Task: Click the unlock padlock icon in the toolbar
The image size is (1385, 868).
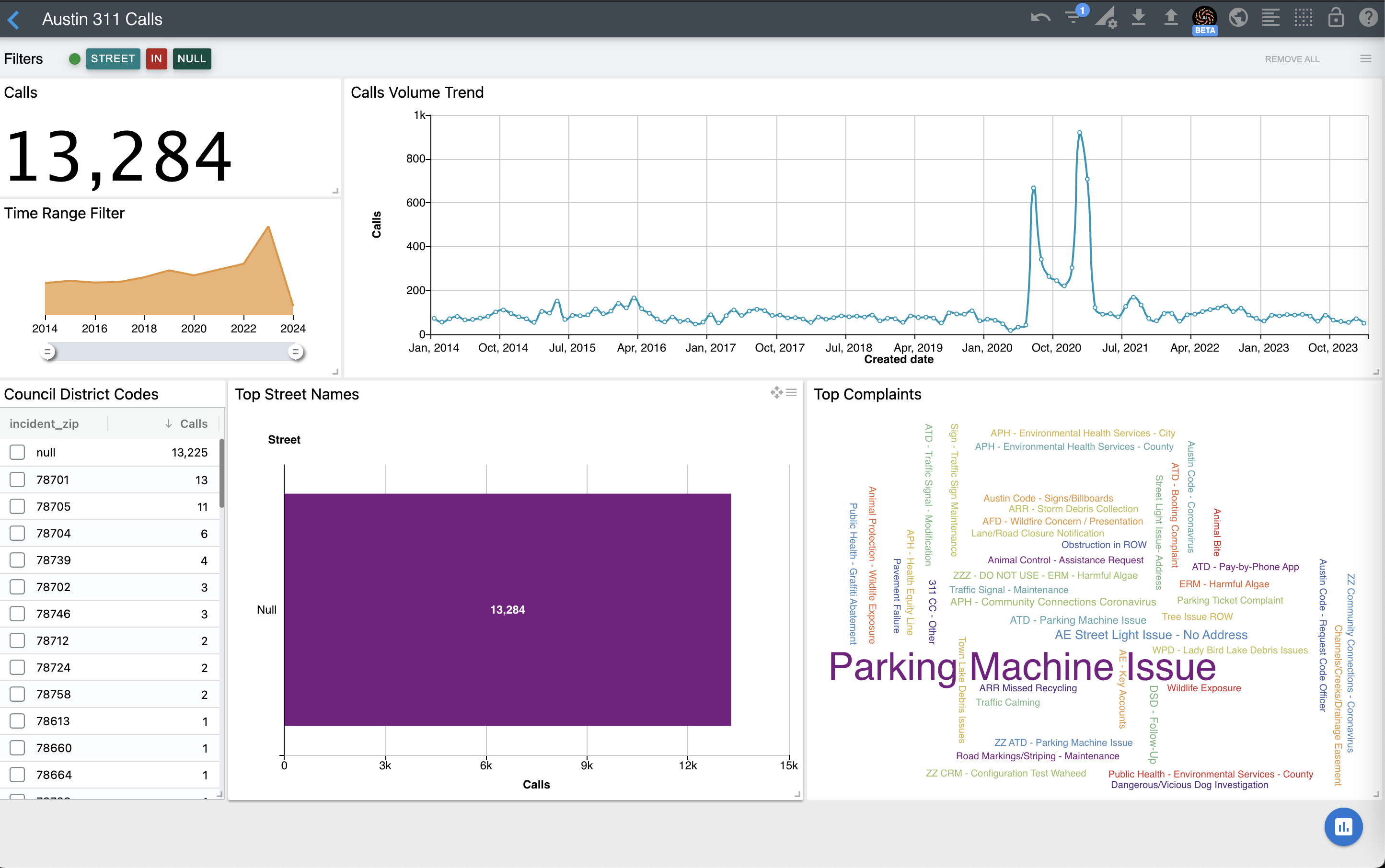Action: (x=1336, y=18)
